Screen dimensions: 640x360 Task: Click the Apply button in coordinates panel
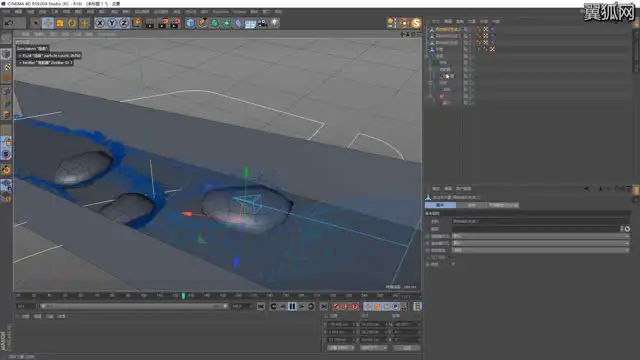pyautogui.click(x=407, y=348)
